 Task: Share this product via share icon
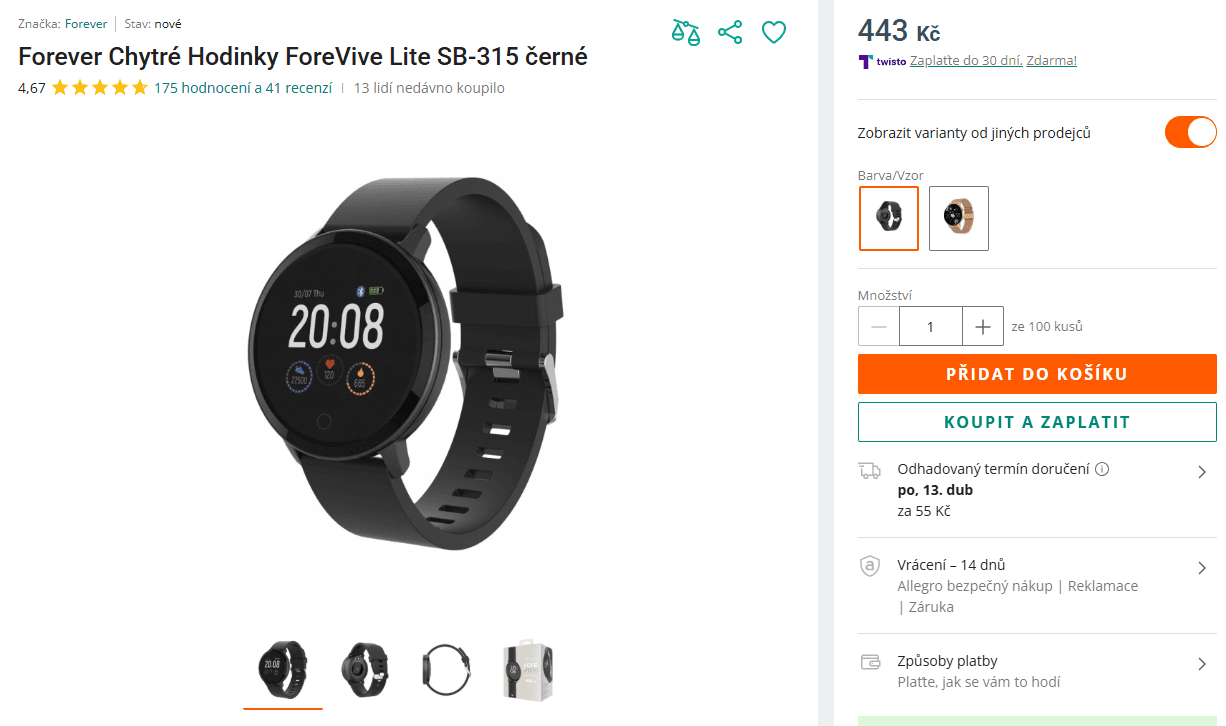point(730,32)
